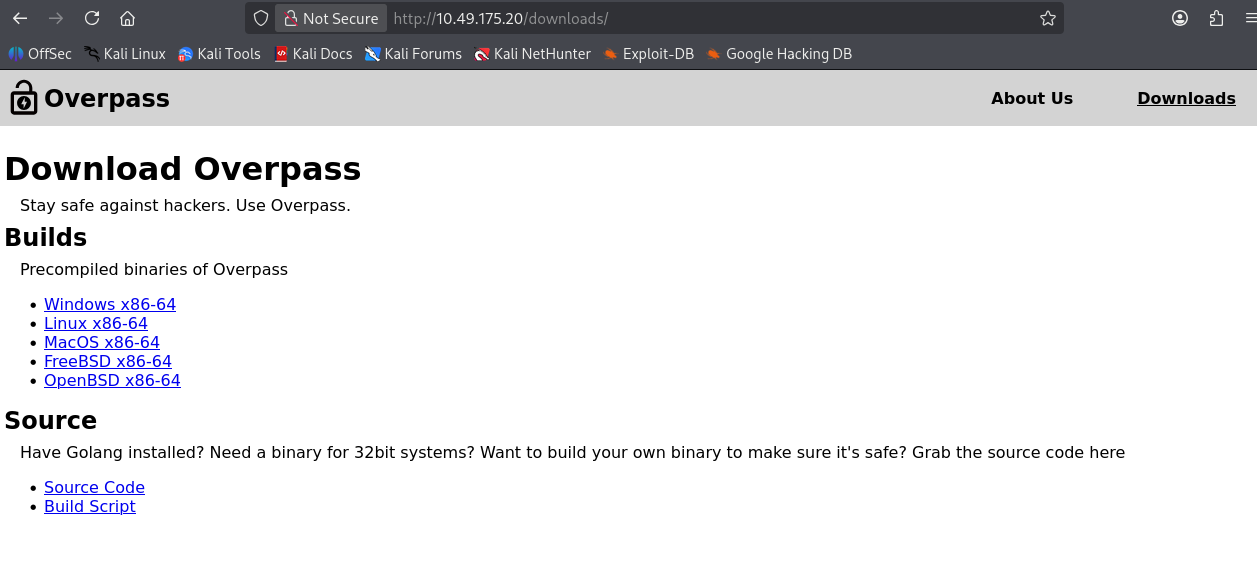Viewport: 1257px width, 562px height.
Task: Click 'Precompiled binaries of Overpass' text
Action: coord(154,269)
